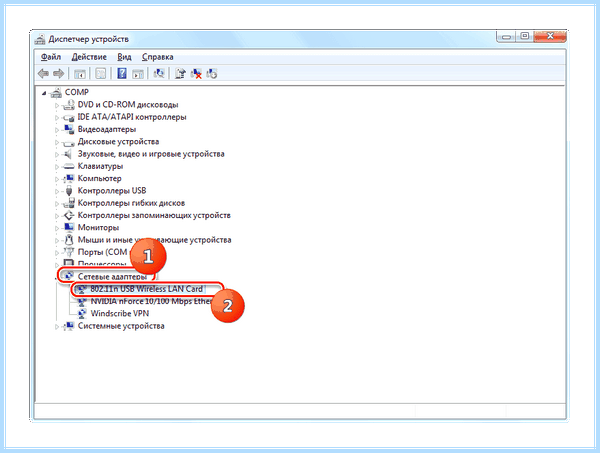The width and height of the screenshot is (600, 453).
Task: Open help via the blue question mark icon
Action: 122,73
